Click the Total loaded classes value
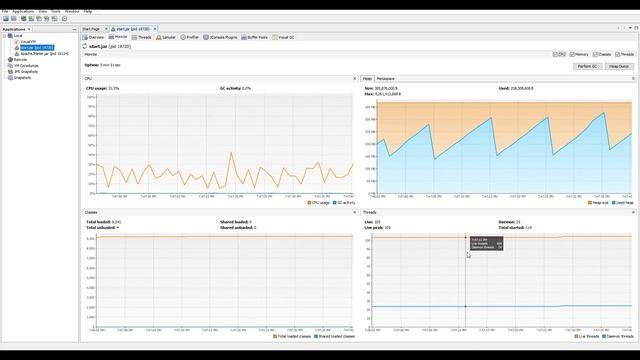This screenshot has width=640, height=360. pos(116,222)
